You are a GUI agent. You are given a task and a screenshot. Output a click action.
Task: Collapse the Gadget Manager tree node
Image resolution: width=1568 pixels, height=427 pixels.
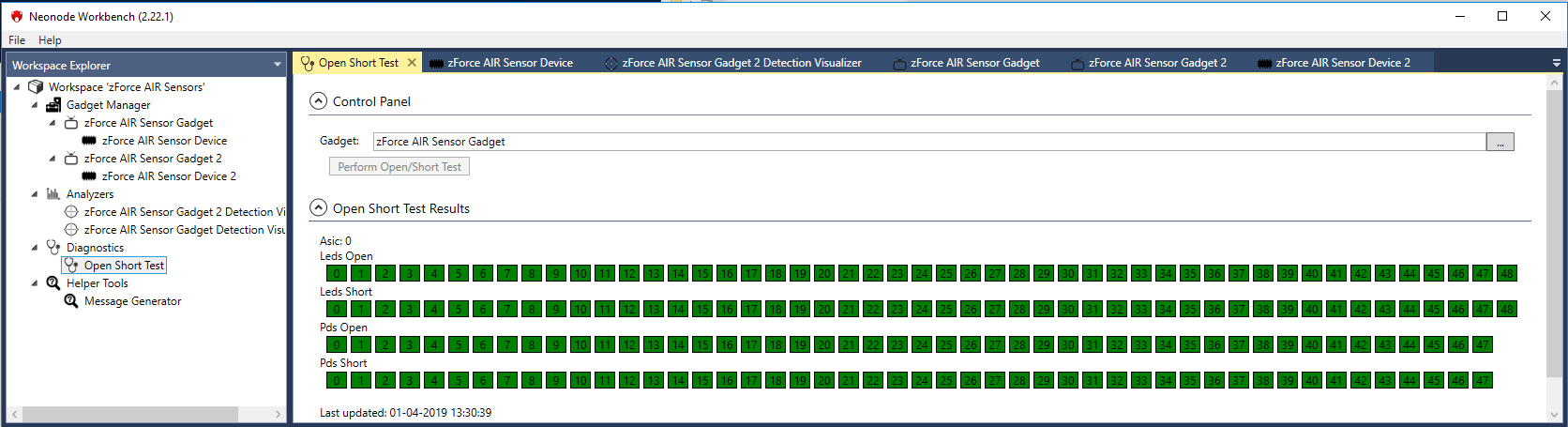[35, 105]
